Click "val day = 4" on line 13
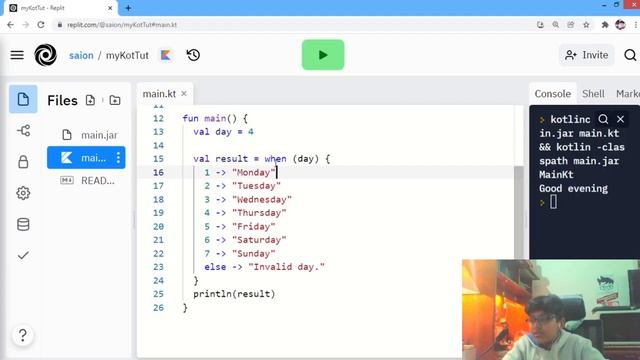Viewport: 640px width, 360px height. coord(223,132)
